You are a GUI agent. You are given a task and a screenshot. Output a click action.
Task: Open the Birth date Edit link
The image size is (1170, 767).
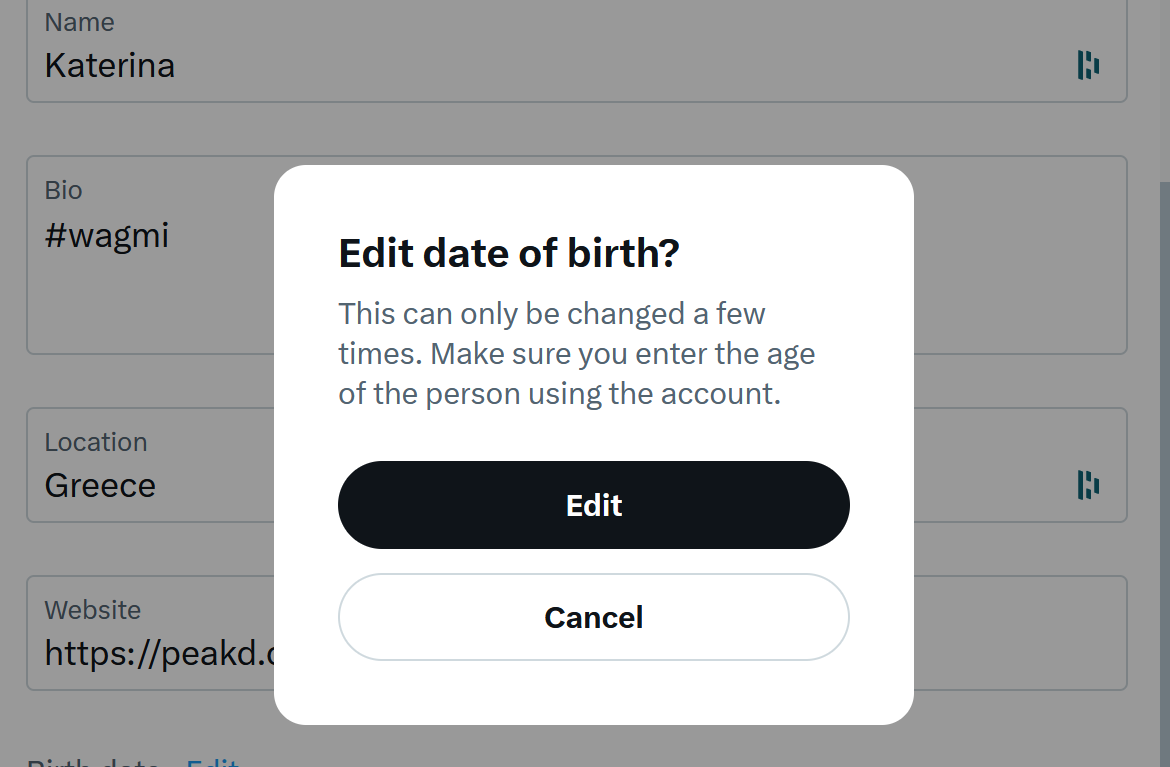coord(212,763)
